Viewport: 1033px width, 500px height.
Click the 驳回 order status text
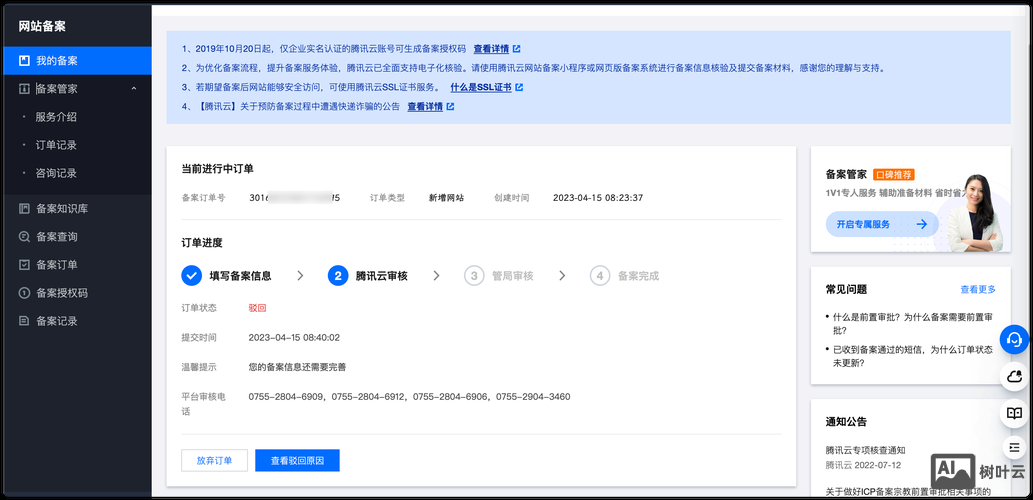coord(257,308)
